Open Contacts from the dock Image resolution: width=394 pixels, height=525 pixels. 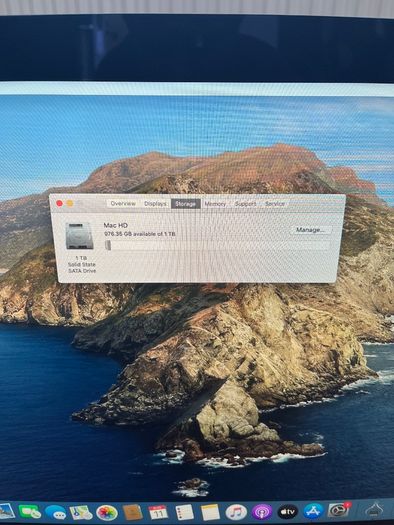coord(133,512)
